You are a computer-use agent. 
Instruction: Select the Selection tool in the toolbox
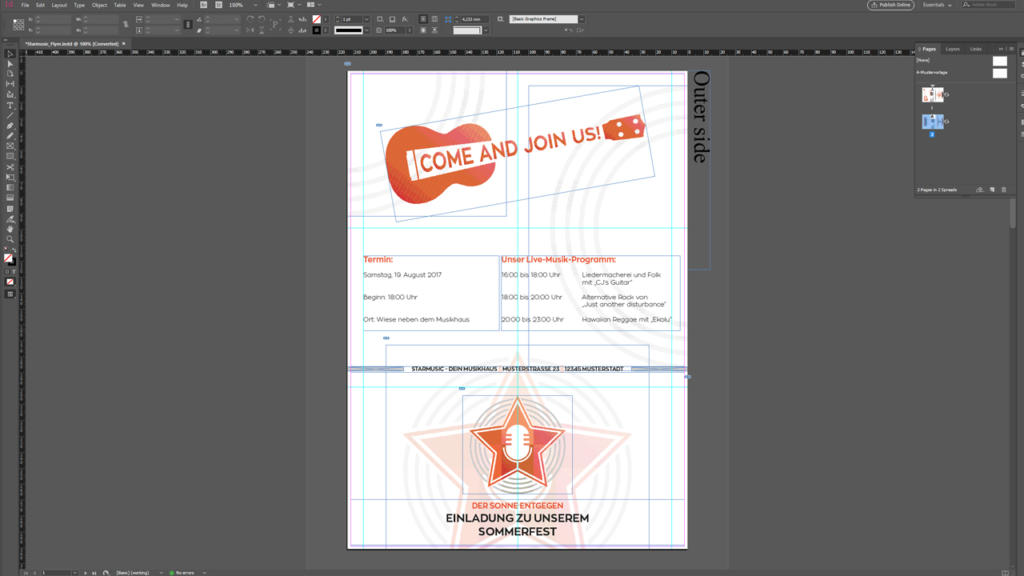click(10, 54)
